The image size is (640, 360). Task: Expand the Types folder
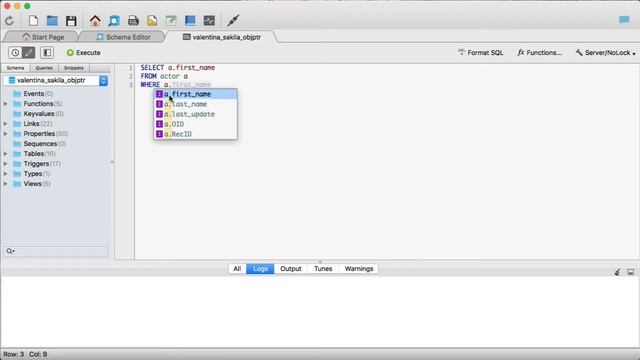tap(6, 174)
